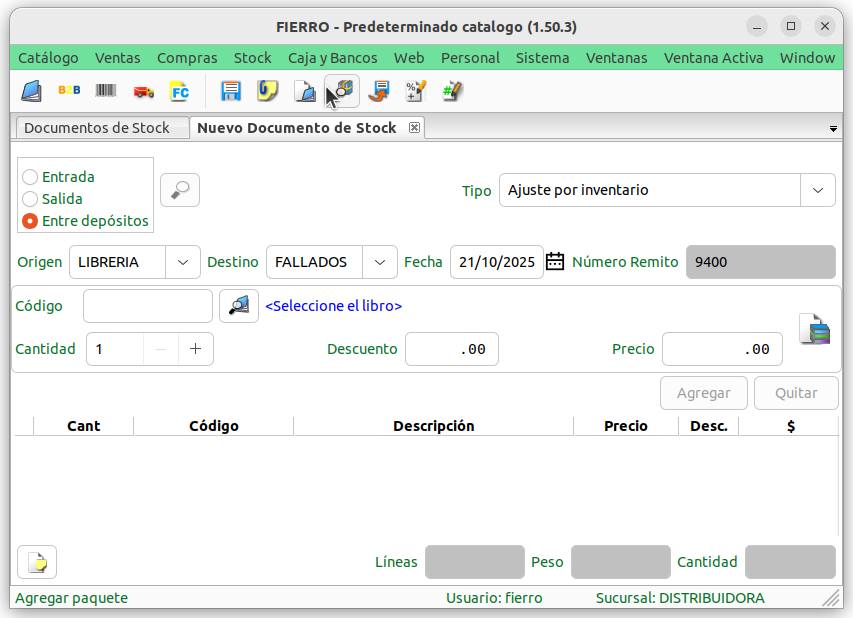The image size is (853, 618).
Task: Click the book search icon next to Código
Action: pos(238,306)
